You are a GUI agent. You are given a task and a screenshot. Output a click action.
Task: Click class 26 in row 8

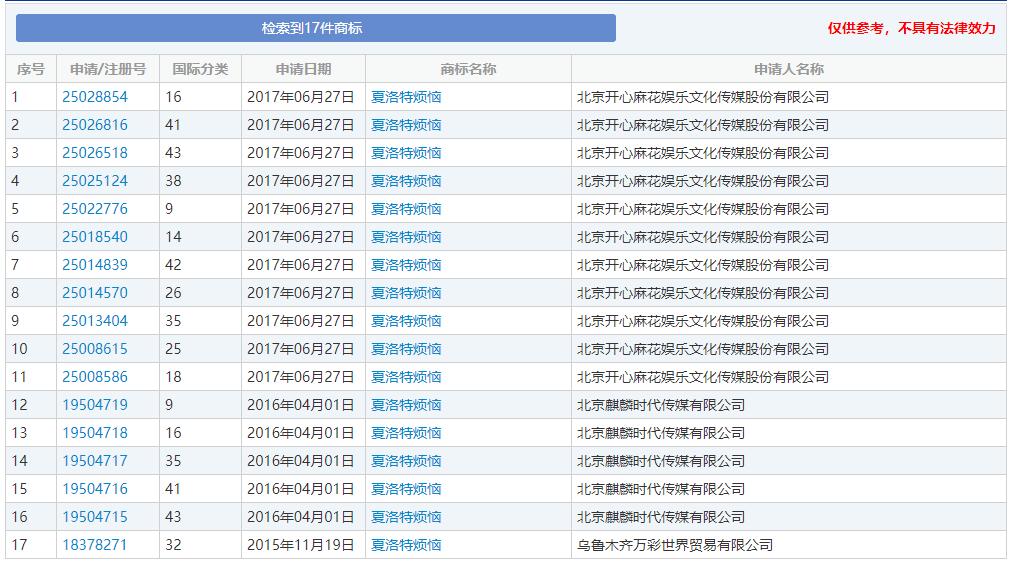173,293
